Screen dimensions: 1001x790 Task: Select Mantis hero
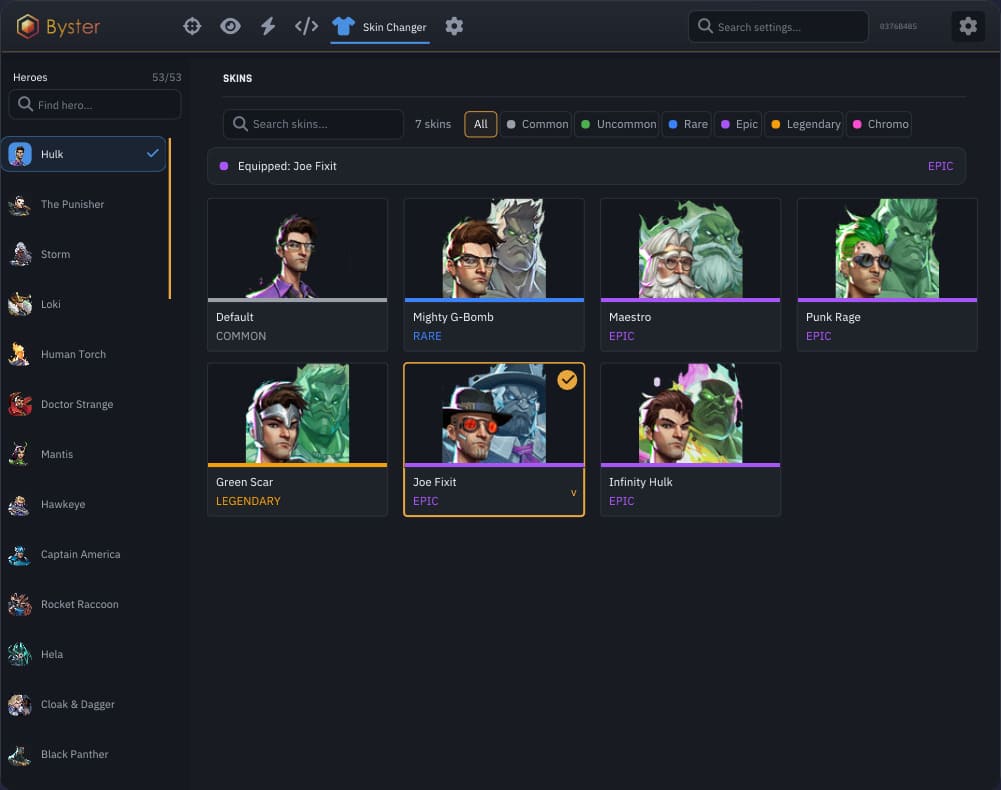[x=84, y=454]
